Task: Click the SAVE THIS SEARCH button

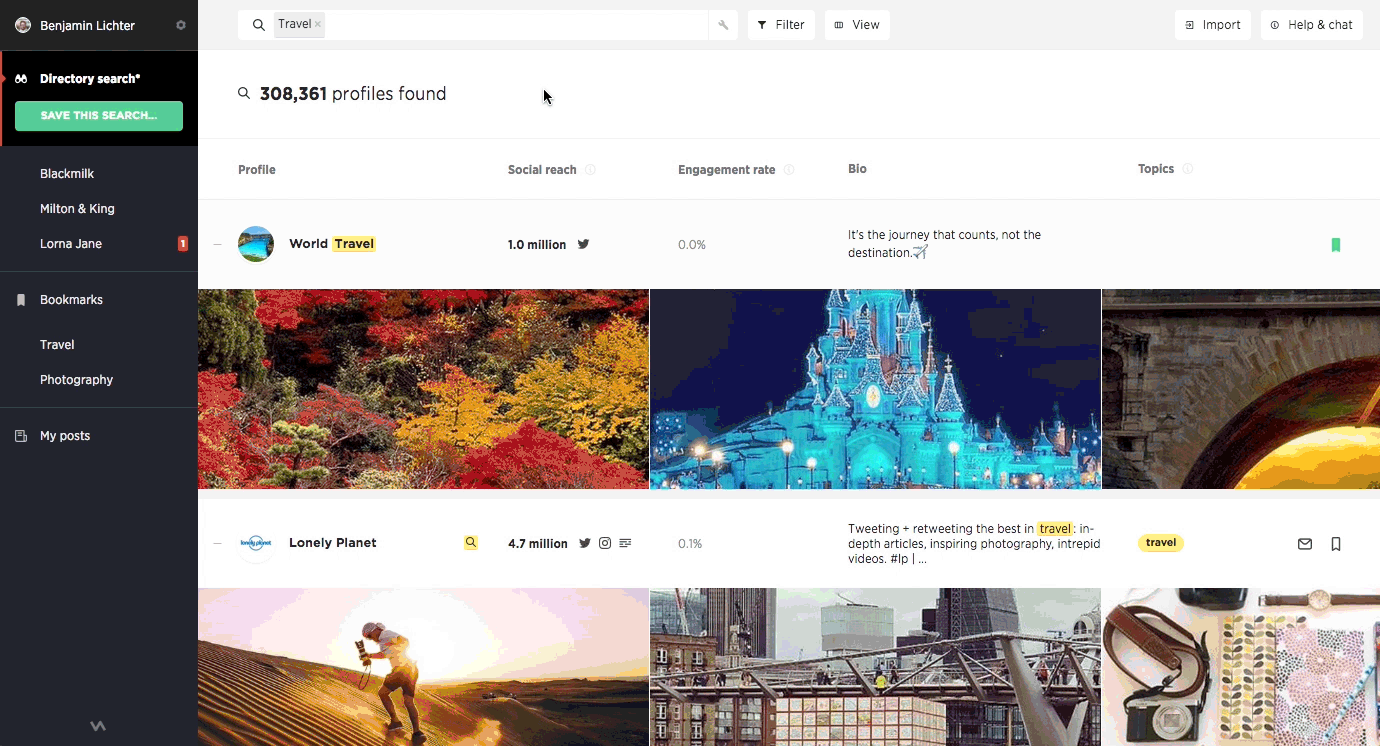Action: tap(99, 116)
